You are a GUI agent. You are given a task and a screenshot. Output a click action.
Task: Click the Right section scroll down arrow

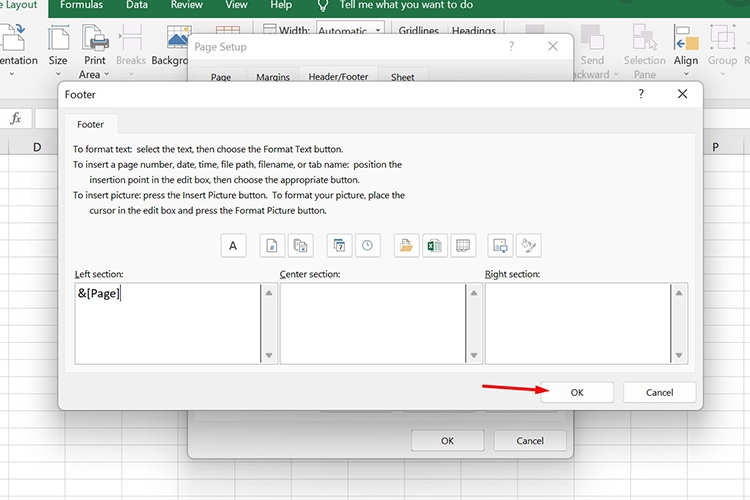point(679,355)
